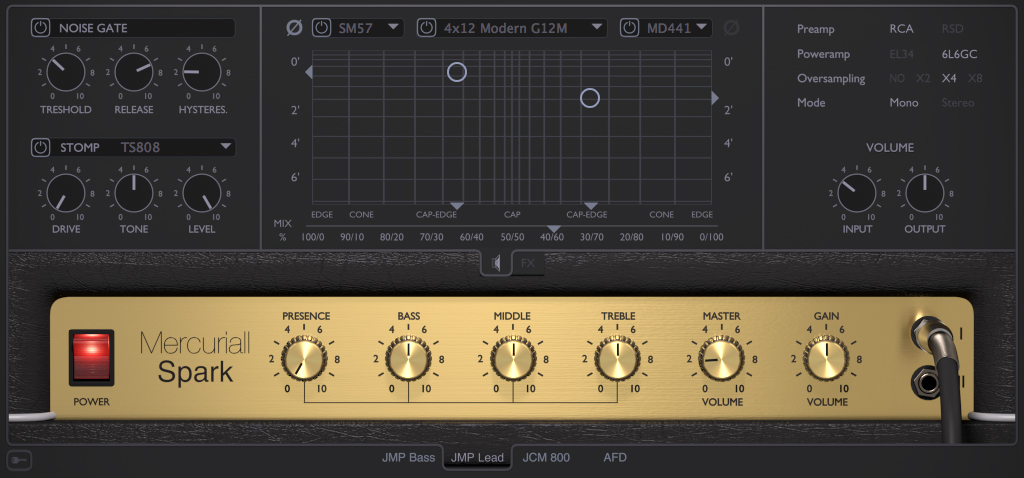Click the right CAP-EDGE position triangle marker
The image size is (1024, 478).
[x=590, y=206]
